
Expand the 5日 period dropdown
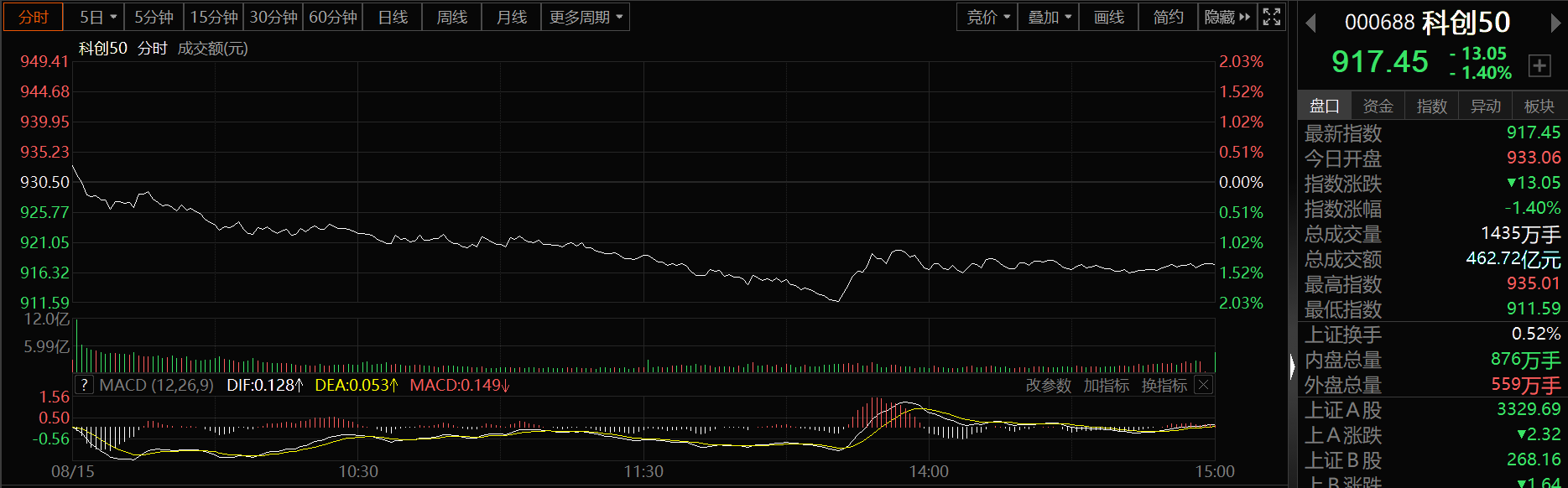(98, 17)
